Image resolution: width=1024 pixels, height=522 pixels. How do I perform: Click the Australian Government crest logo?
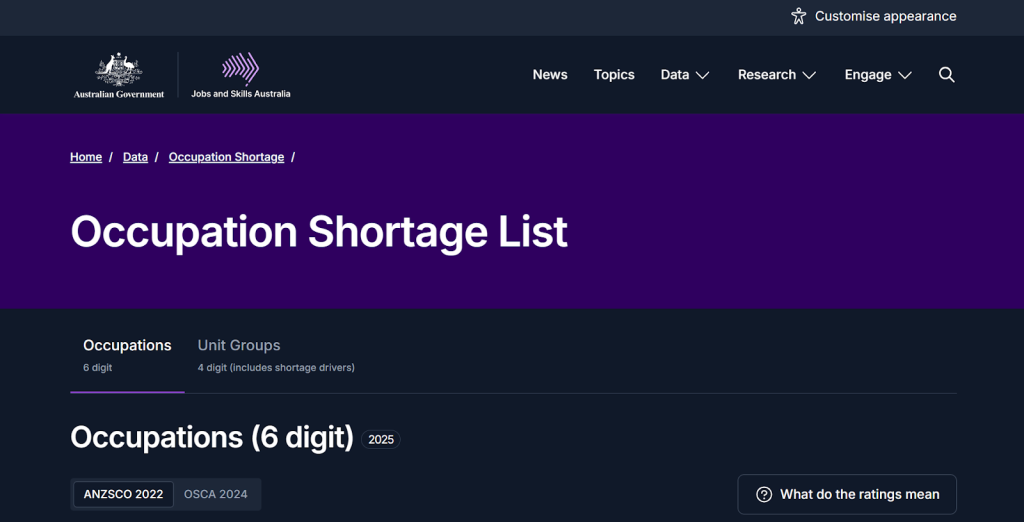click(119, 75)
